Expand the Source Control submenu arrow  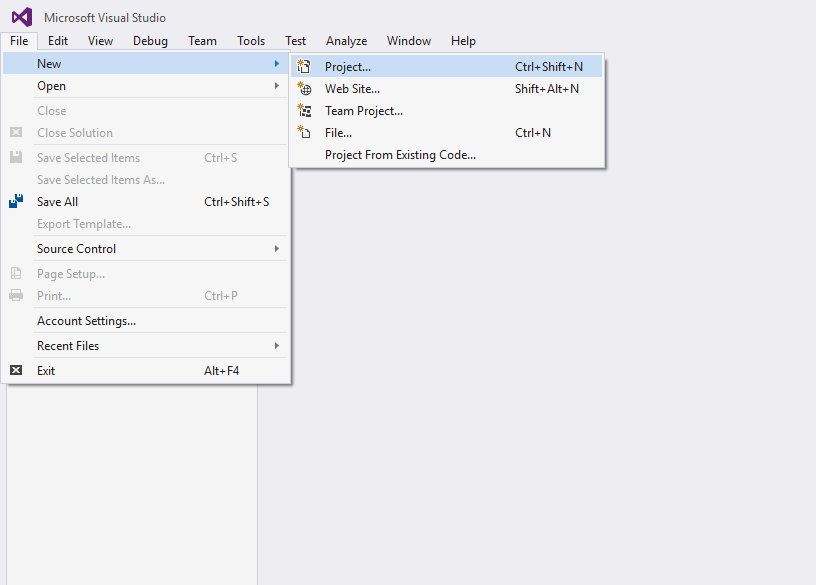pos(277,249)
